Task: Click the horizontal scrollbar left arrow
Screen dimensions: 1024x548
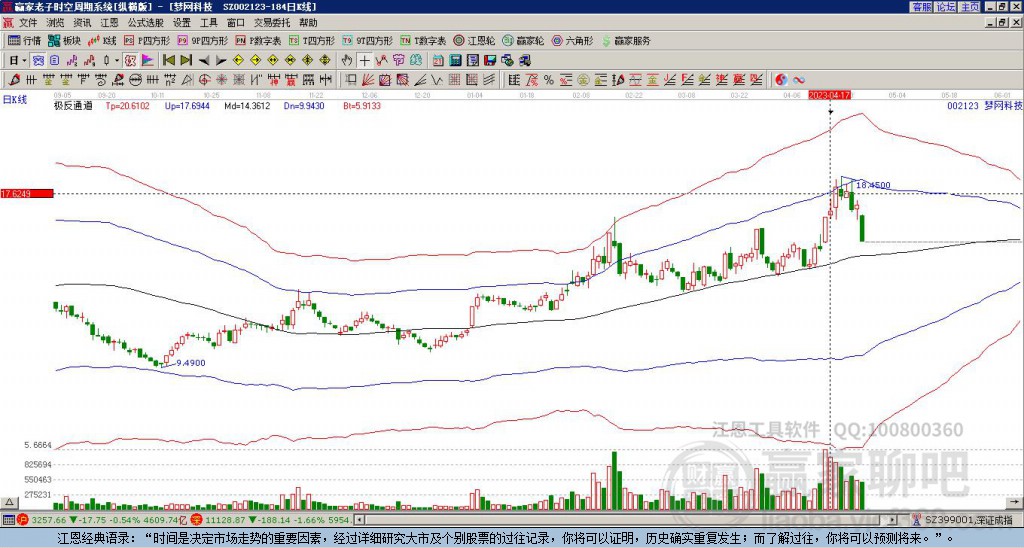Action: [x=358, y=520]
